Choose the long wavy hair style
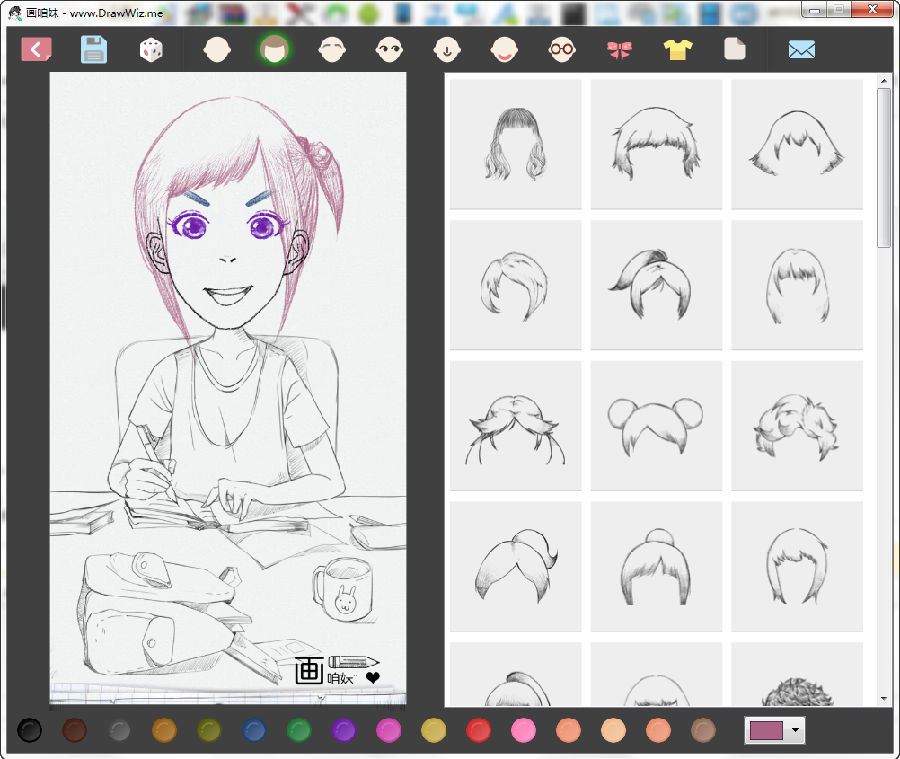This screenshot has width=900, height=759. 515,144
